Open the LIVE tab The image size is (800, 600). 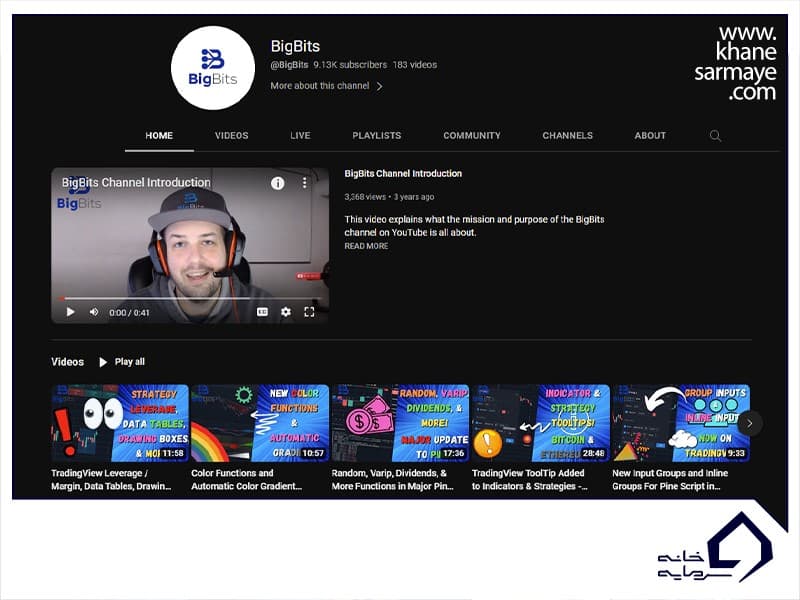click(300, 136)
